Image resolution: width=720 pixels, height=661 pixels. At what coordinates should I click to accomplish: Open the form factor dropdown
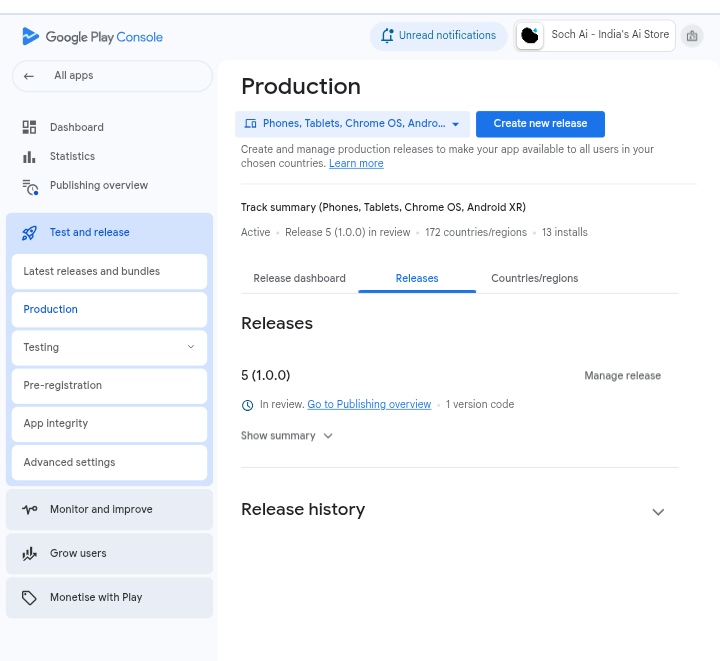coord(352,124)
